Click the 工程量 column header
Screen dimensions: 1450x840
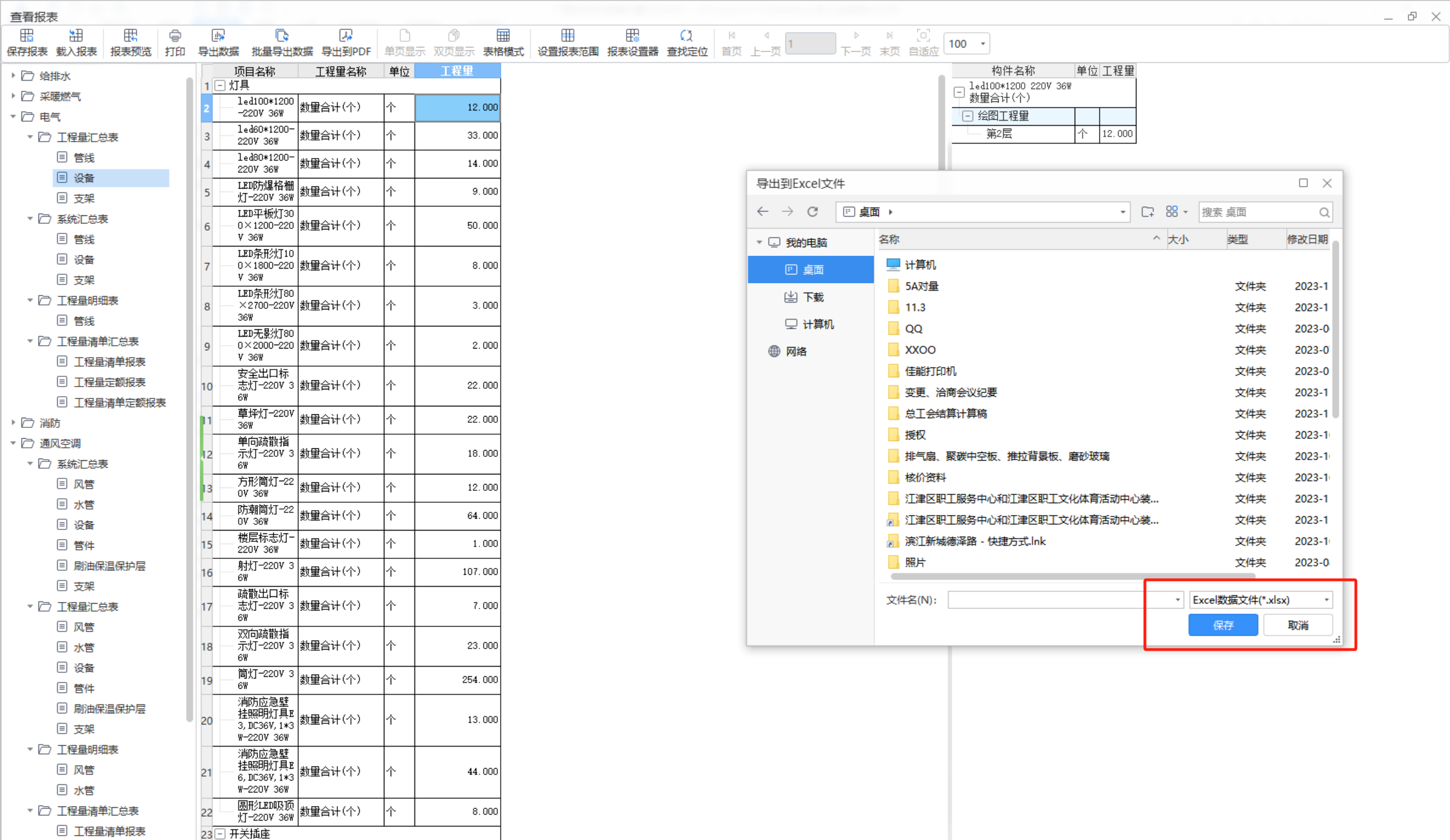pyautogui.click(x=458, y=71)
